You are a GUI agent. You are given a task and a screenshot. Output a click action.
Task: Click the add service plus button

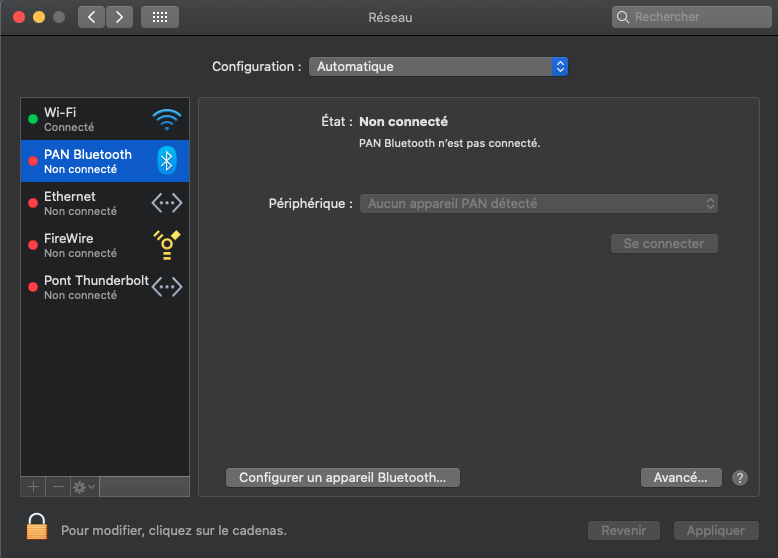point(33,487)
